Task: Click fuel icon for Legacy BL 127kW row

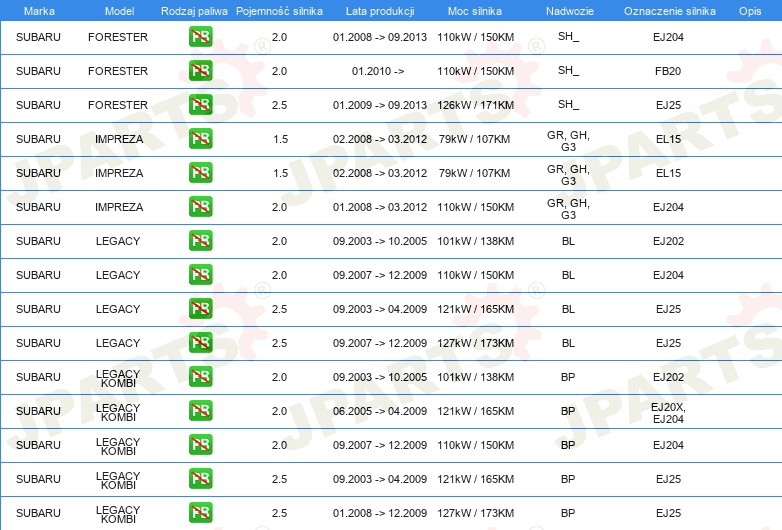Action: point(200,343)
